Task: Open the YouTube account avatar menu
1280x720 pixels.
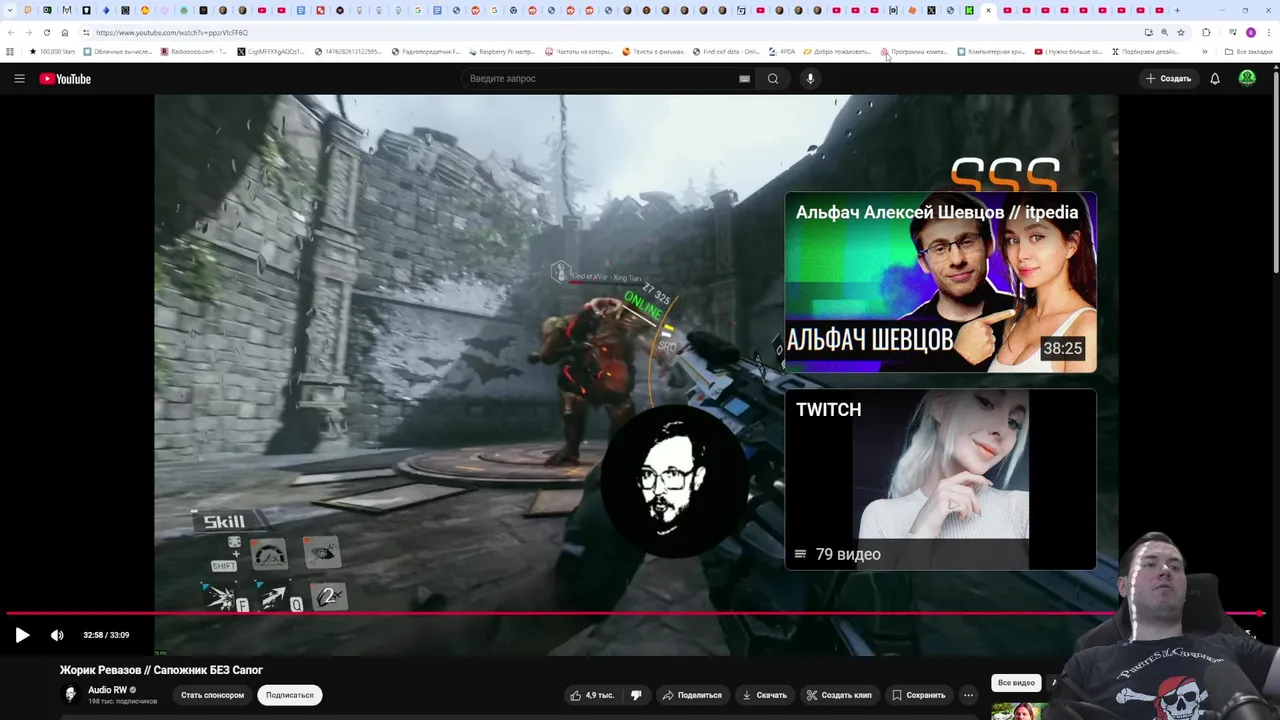Action: (1247, 78)
